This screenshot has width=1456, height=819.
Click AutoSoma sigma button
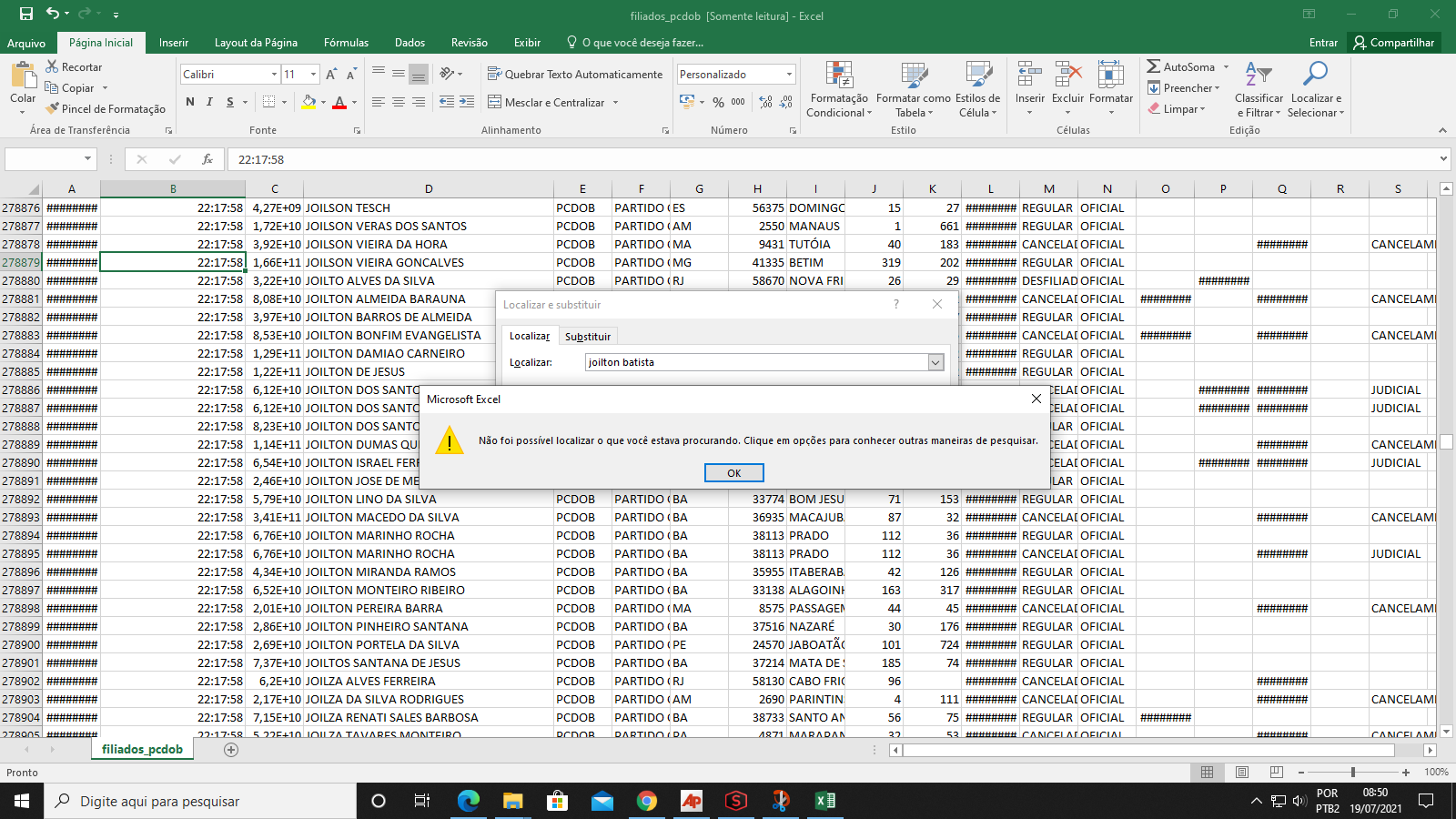[1181, 66]
